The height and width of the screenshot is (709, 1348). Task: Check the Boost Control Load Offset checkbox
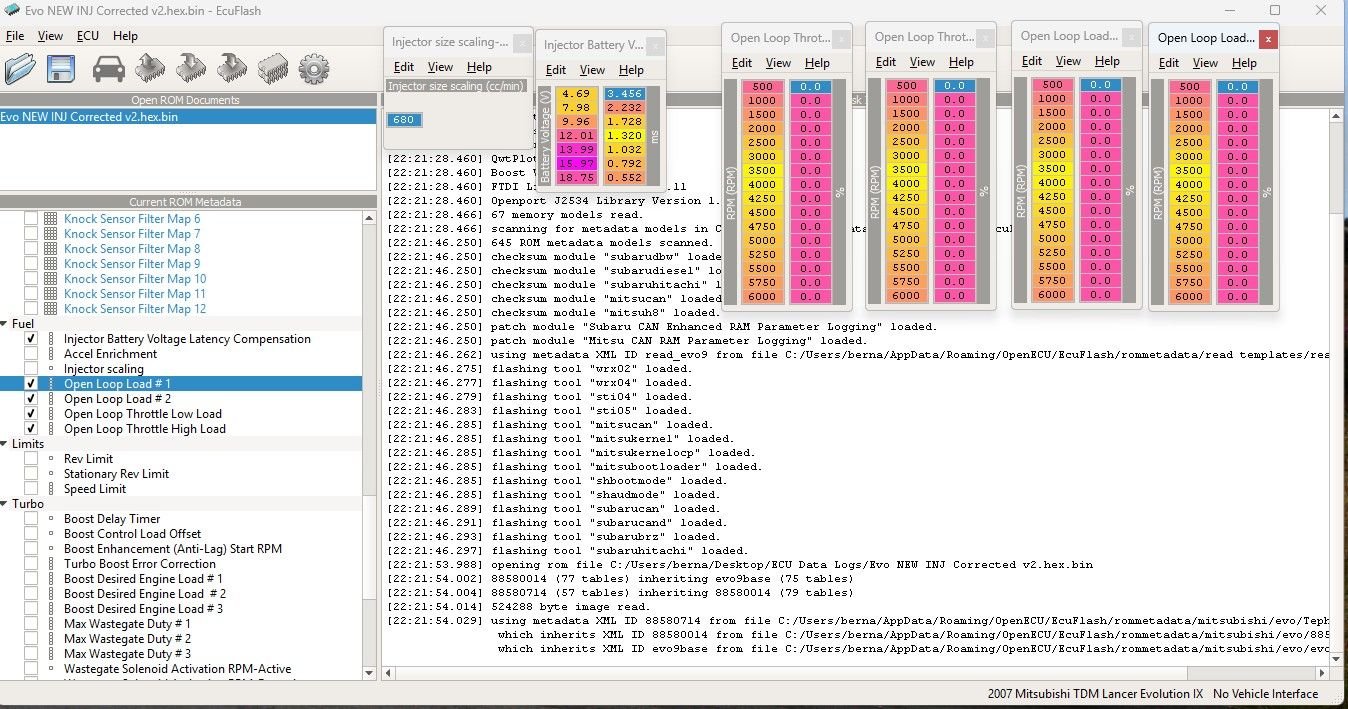31,534
